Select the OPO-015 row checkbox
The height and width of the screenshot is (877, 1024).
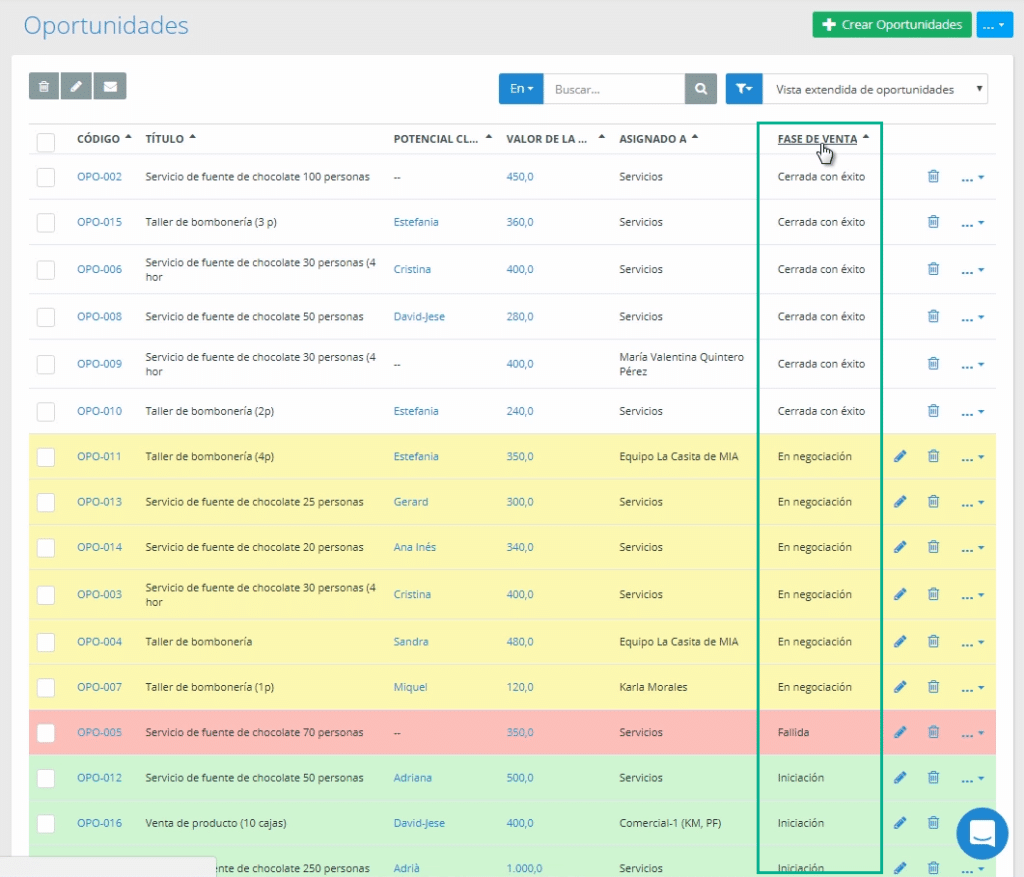coord(46,223)
